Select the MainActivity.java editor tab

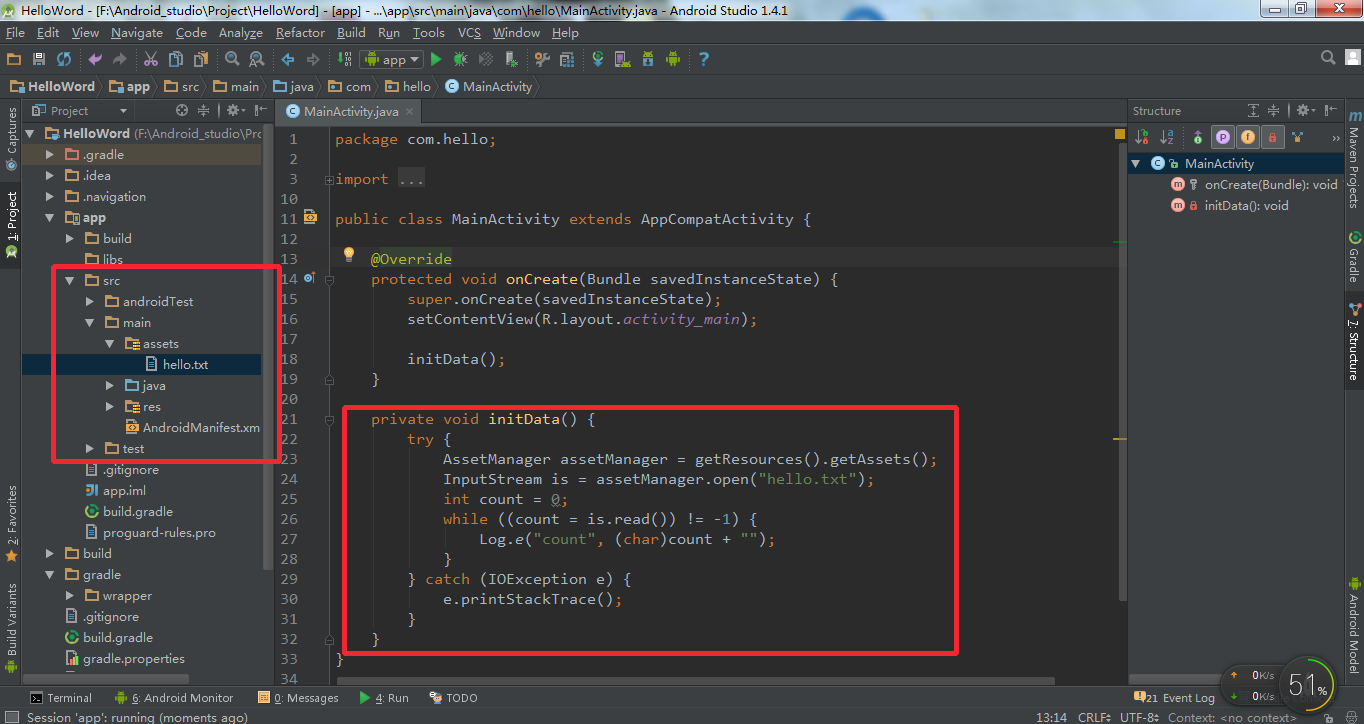[x=350, y=111]
